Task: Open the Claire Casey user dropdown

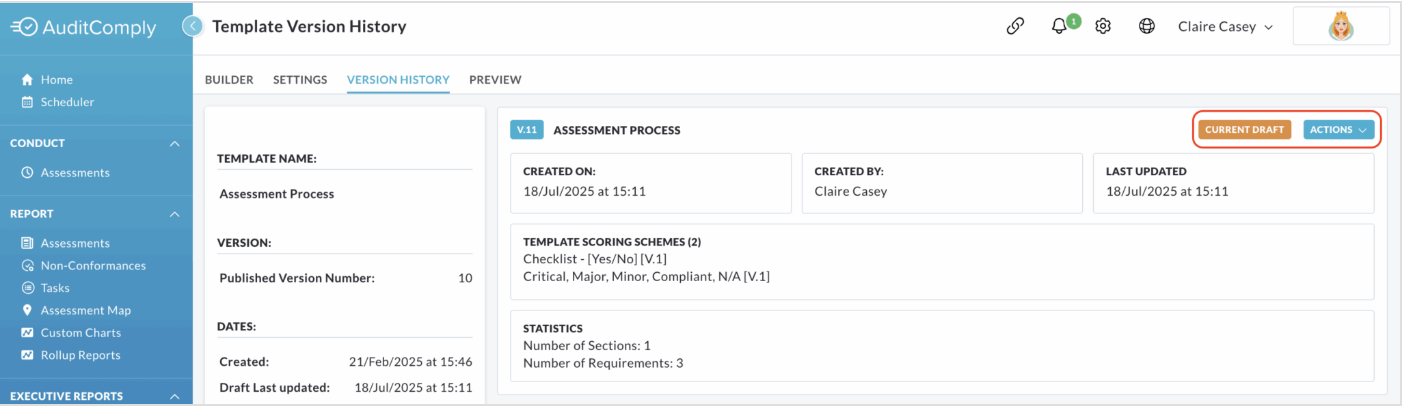Action: [x=1225, y=27]
